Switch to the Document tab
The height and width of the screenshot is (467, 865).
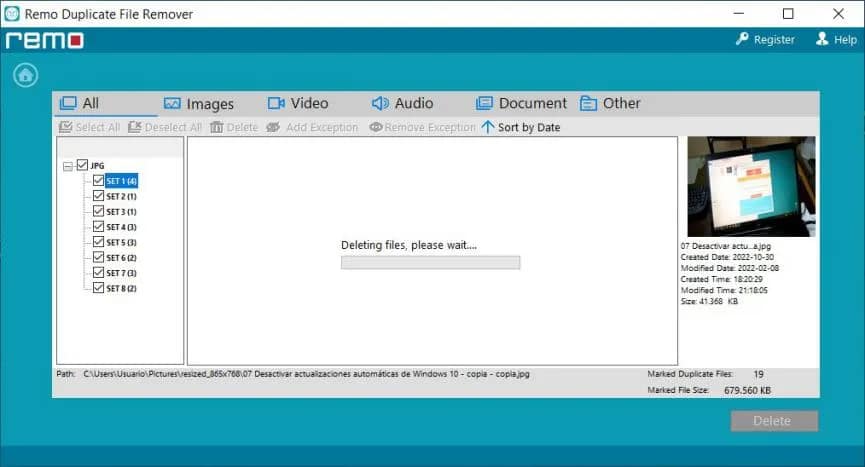(521, 103)
